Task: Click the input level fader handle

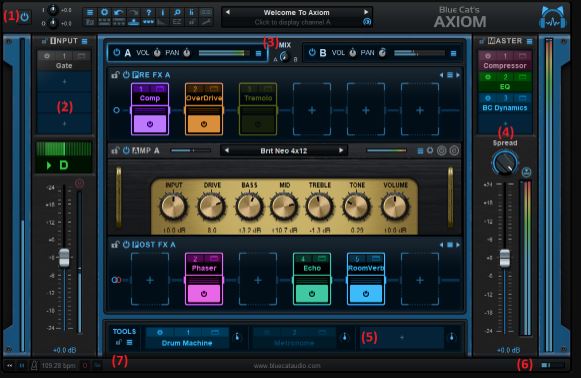Action: (64, 258)
